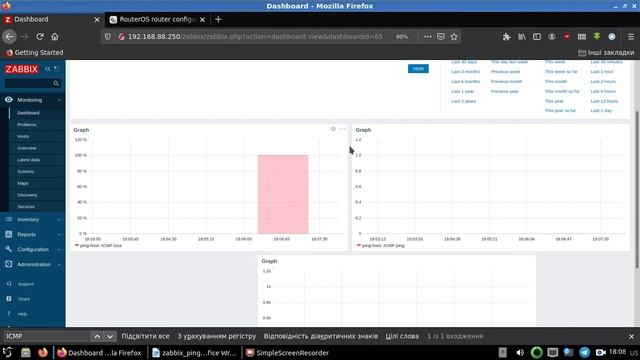The height and width of the screenshot is (360, 640).
Task: Open SimpleScreenRecorder from the taskbar
Action: [x=287, y=353]
